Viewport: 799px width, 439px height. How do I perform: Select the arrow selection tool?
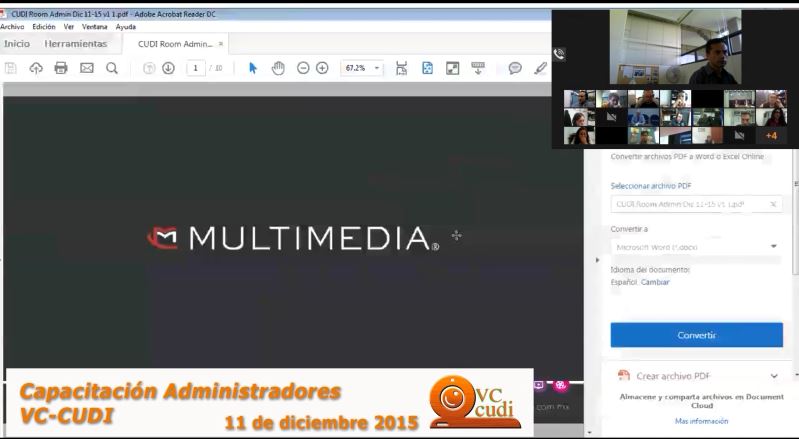coord(253,68)
